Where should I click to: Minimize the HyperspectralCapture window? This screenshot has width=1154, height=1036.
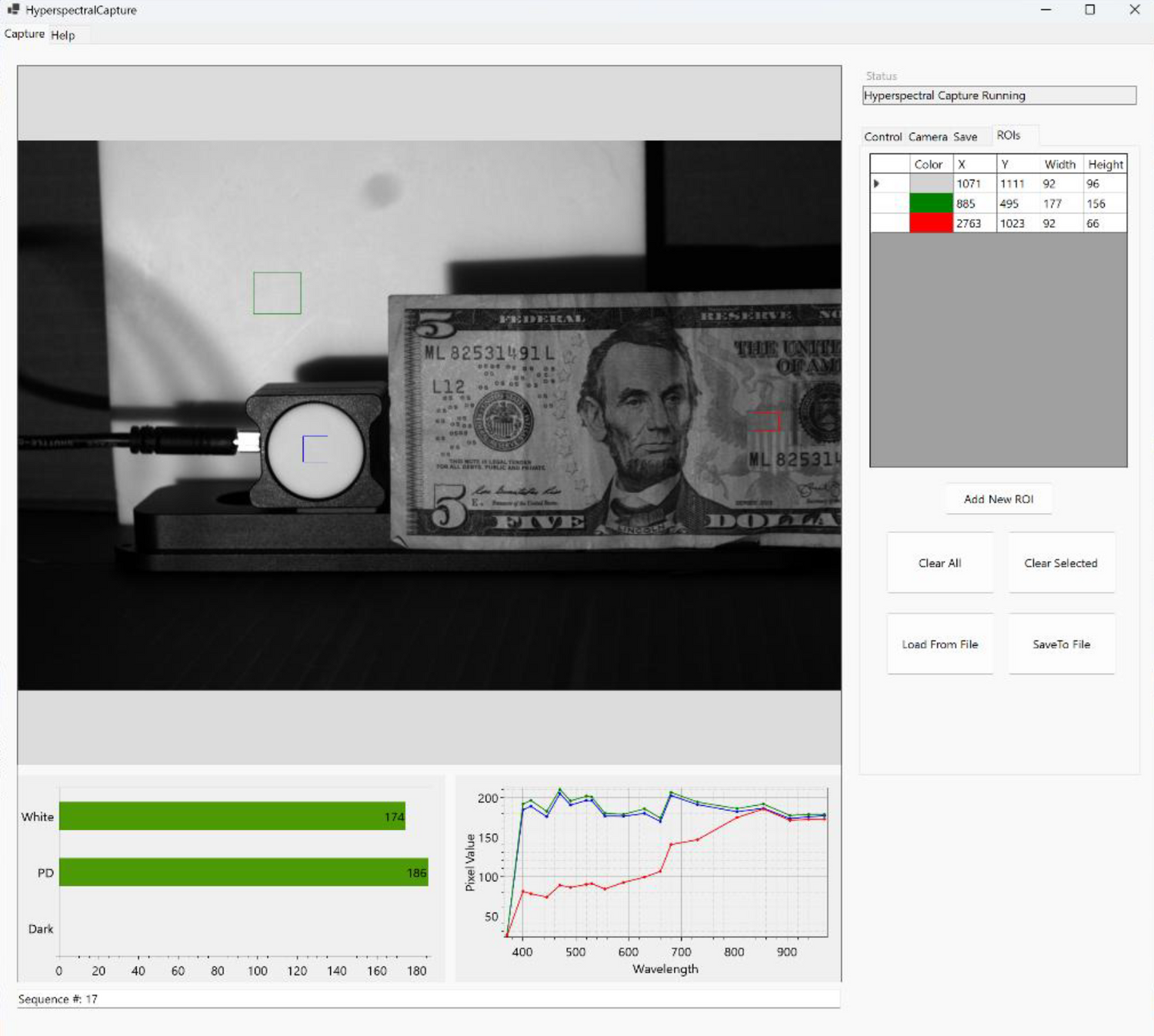pyautogui.click(x=1046, y=10)
